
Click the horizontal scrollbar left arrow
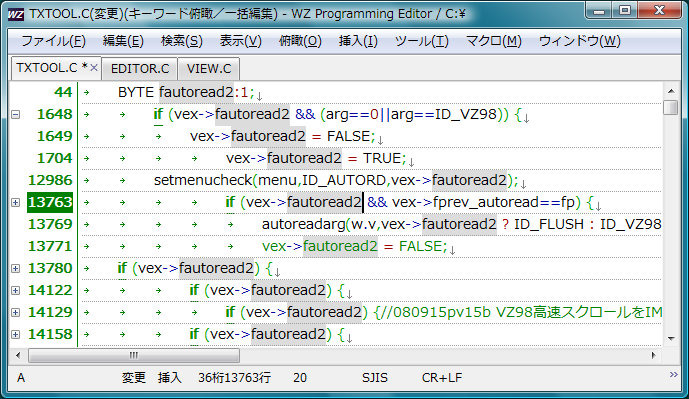click(18, 355)
